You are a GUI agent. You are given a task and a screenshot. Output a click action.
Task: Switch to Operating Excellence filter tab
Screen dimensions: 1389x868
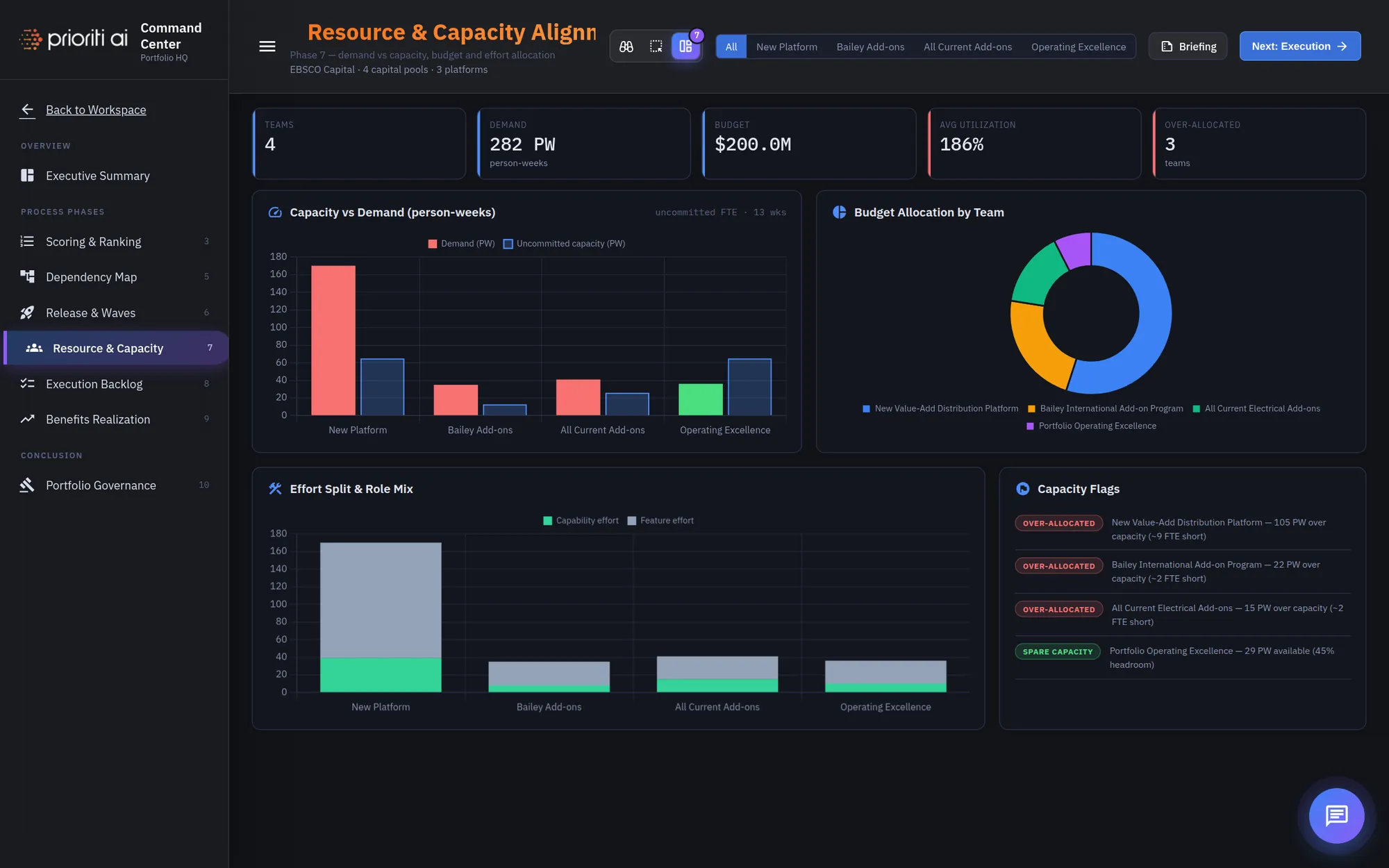coord(1078,47)
